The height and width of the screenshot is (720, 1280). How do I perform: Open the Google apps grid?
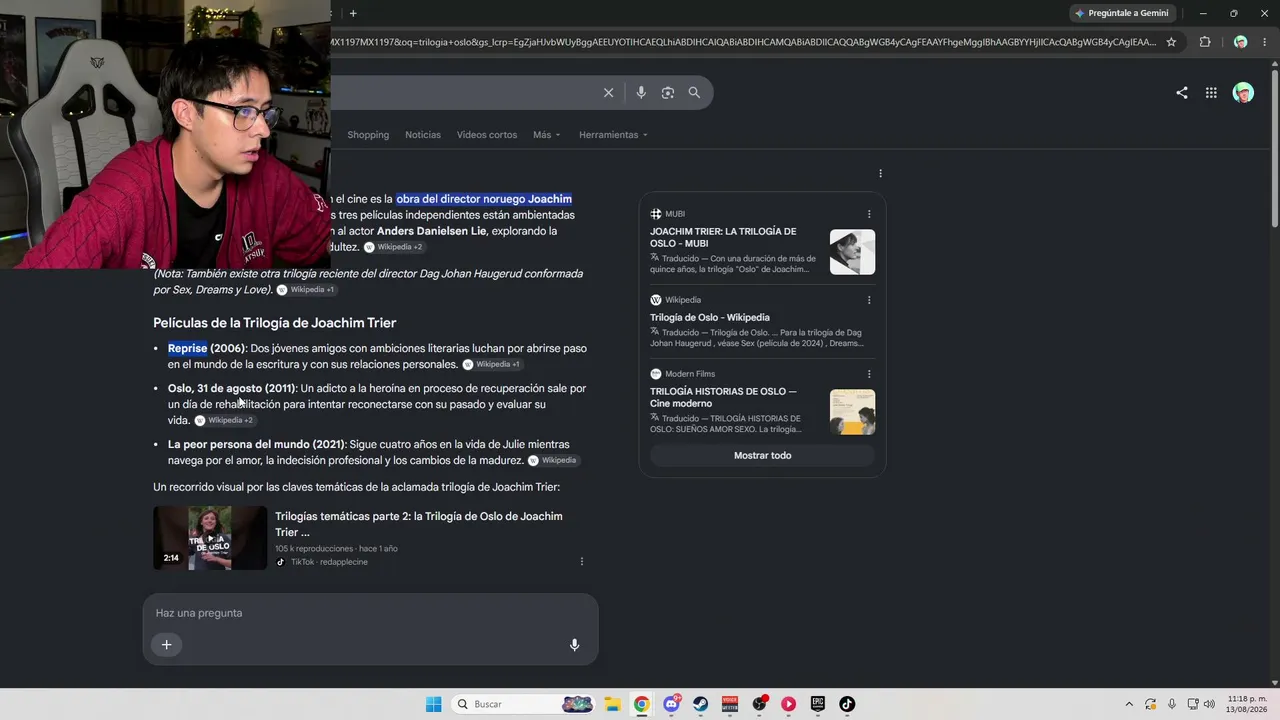pyautogui.click(x=1211, y=93)
